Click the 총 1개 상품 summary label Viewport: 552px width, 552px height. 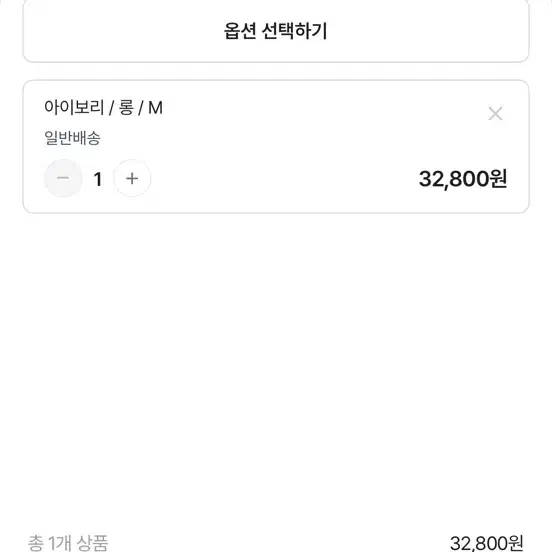click(68, 543)
